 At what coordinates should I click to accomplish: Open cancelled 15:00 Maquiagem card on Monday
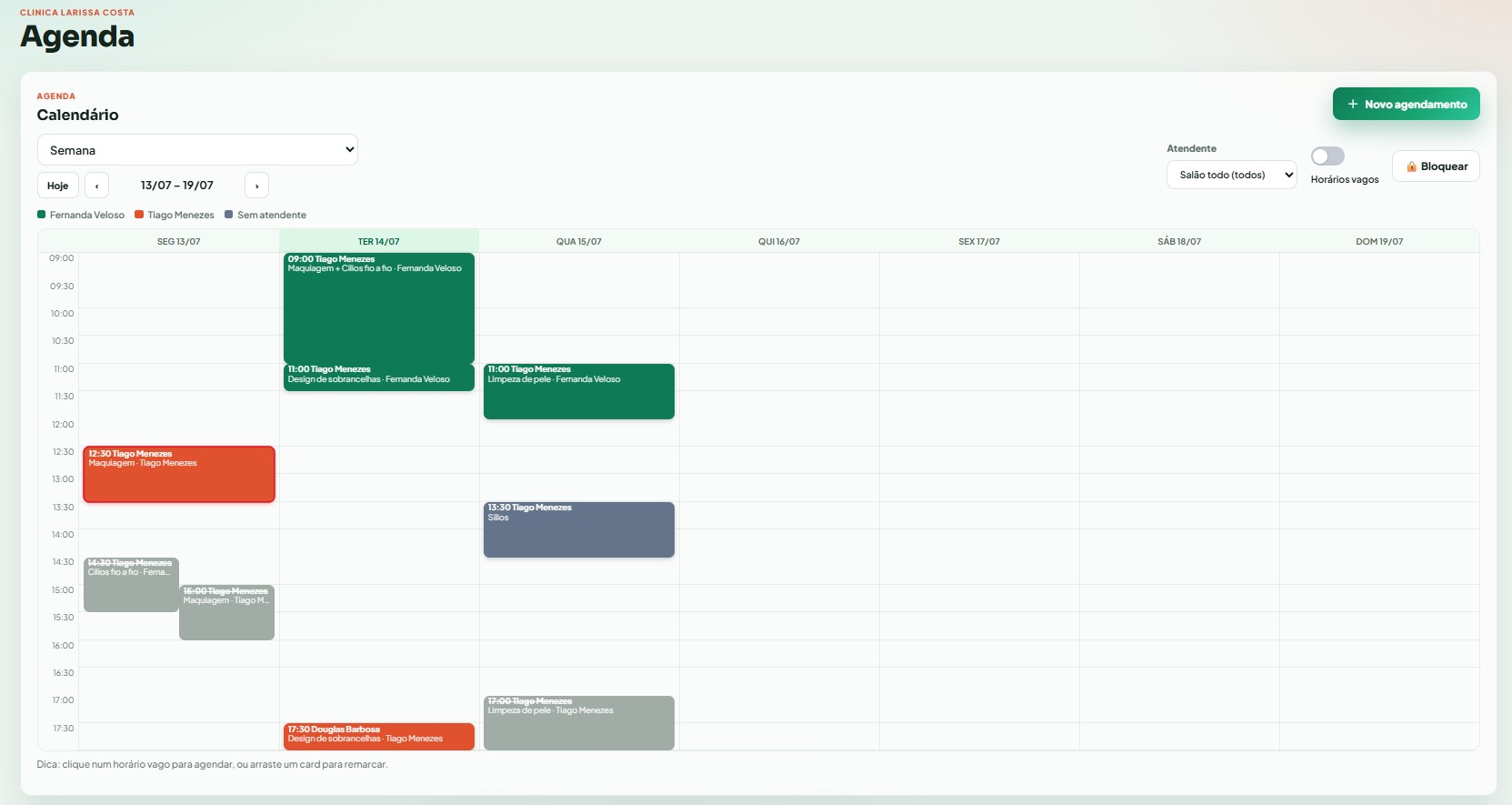pos(226,612)
